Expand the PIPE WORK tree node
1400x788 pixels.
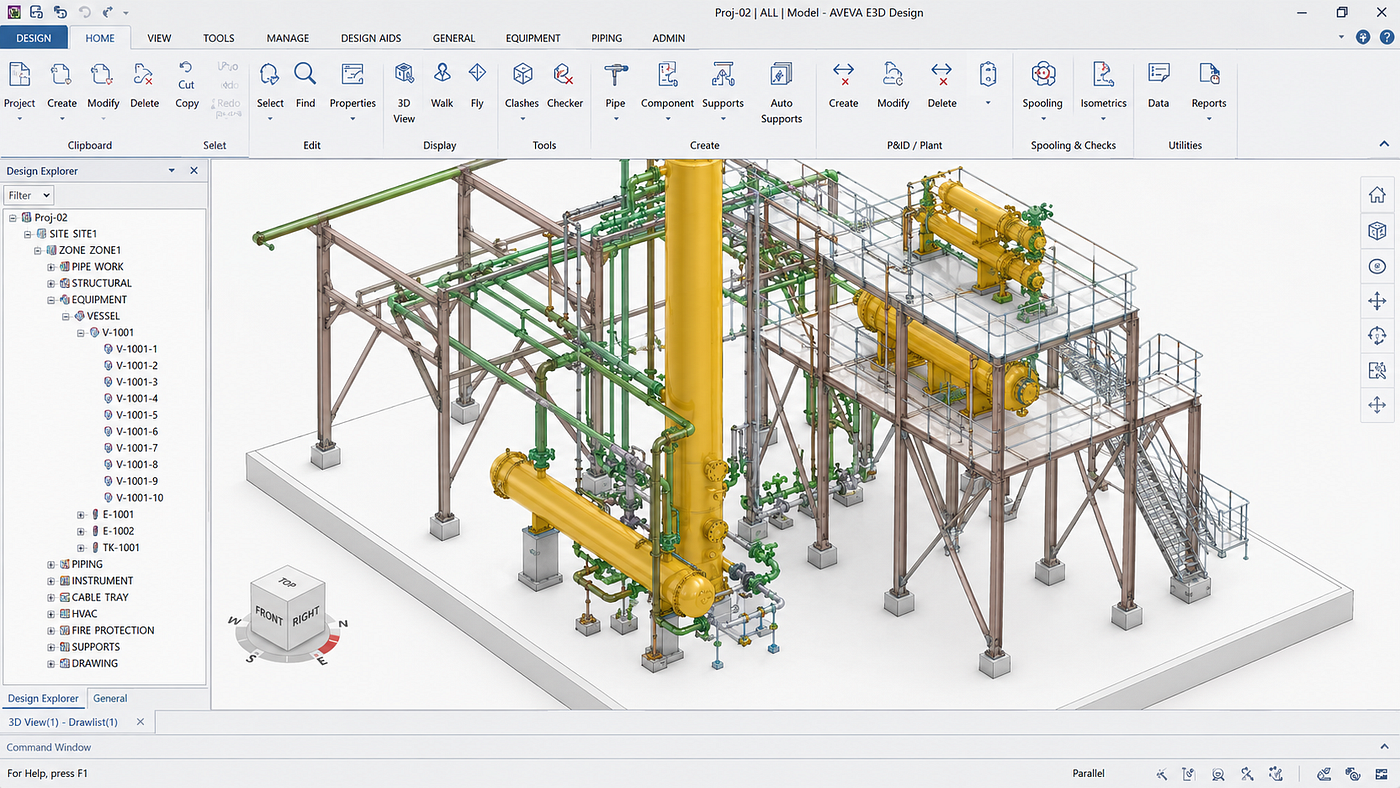click(x=51, y=267)
